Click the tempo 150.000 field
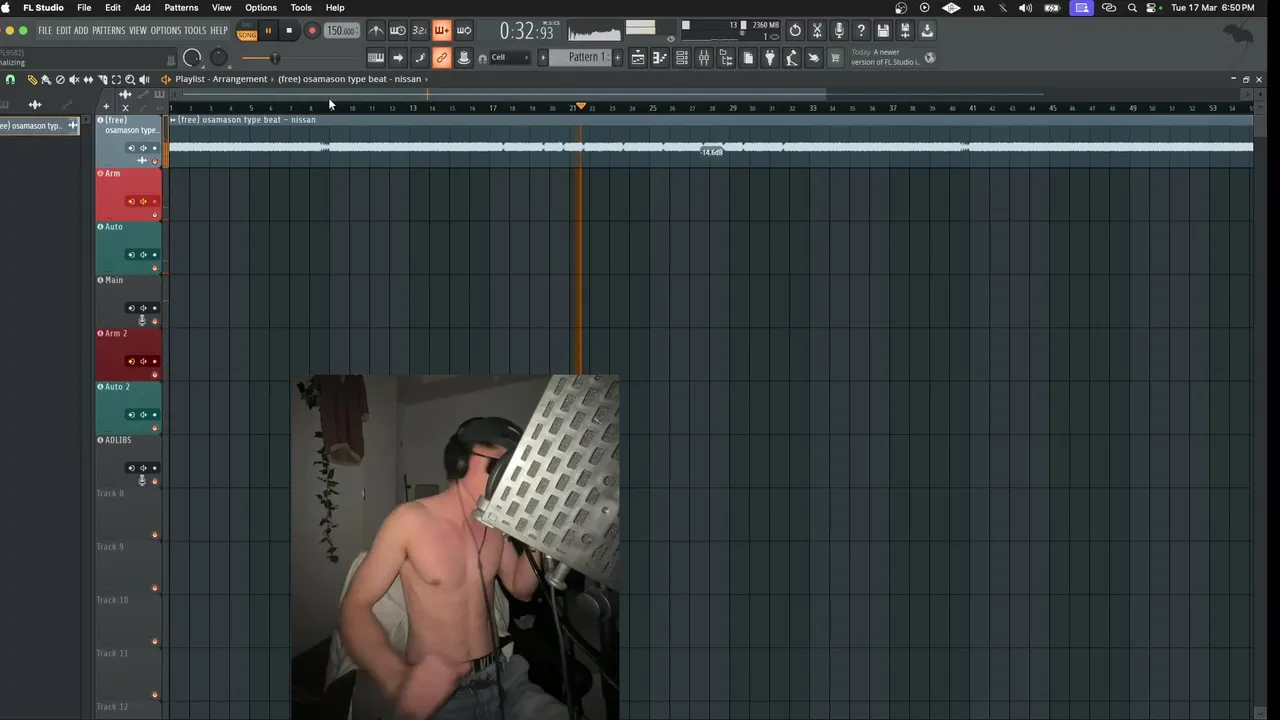The width and height of the screenshot is (1280, 720). [341, 31]
